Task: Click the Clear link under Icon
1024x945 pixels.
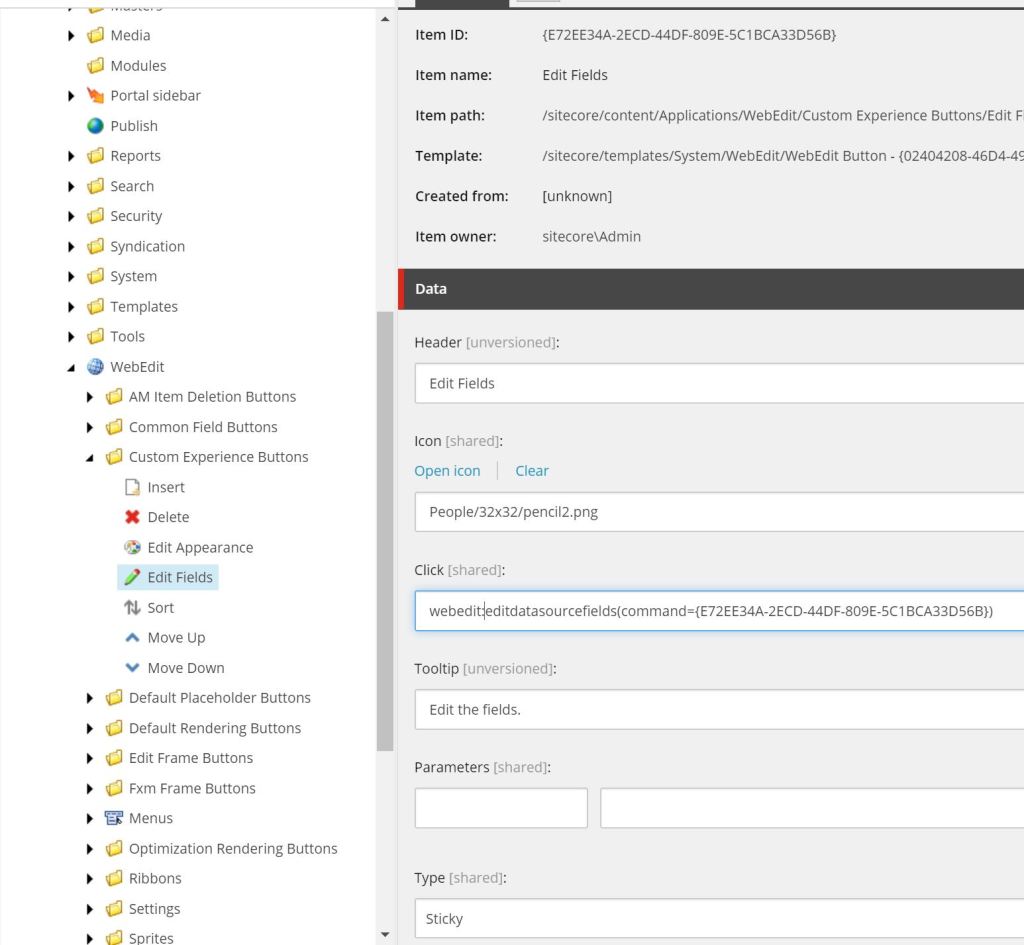Action: pyautogui.click(x=531, y=470)
